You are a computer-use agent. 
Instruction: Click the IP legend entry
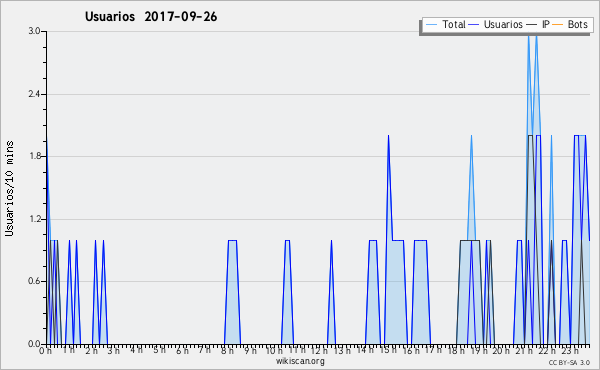click(x=538, y=24)
